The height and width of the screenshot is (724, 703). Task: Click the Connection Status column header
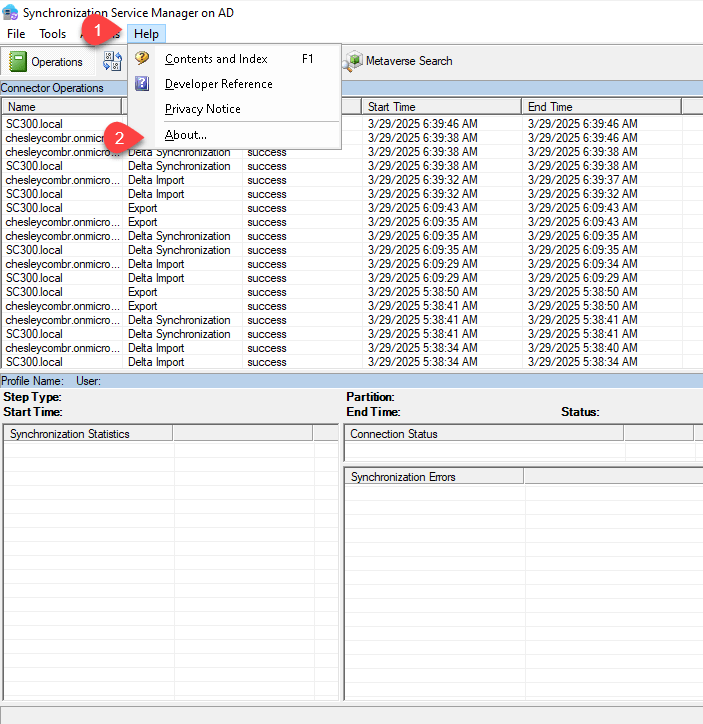[484, 434]
